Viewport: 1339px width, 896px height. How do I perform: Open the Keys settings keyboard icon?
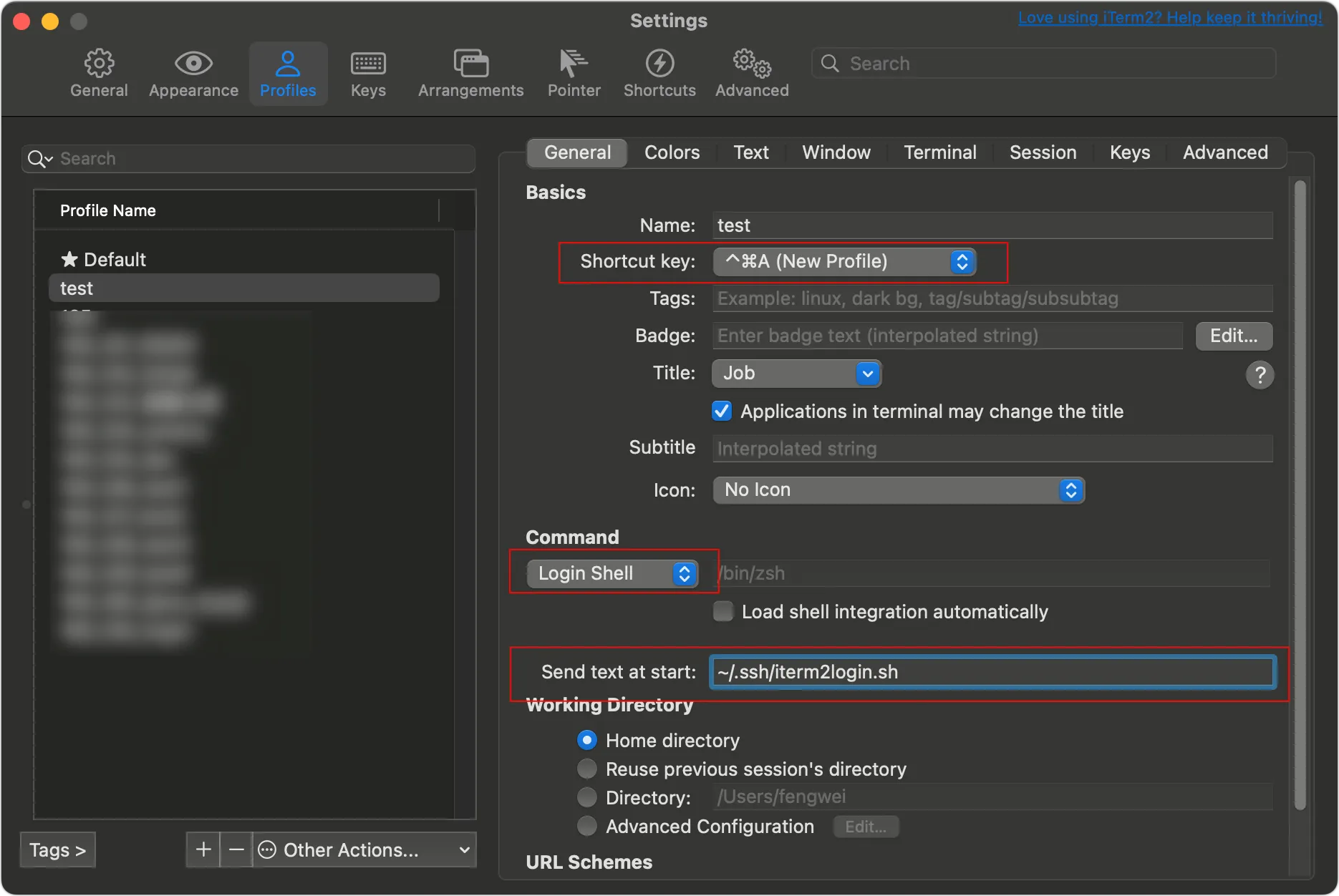pyautogui.click(x=368, y=73)
